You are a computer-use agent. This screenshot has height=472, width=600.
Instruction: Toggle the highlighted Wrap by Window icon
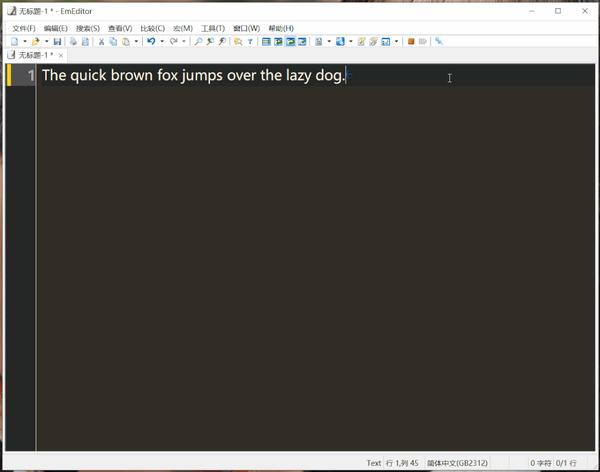tap(290, 42)
